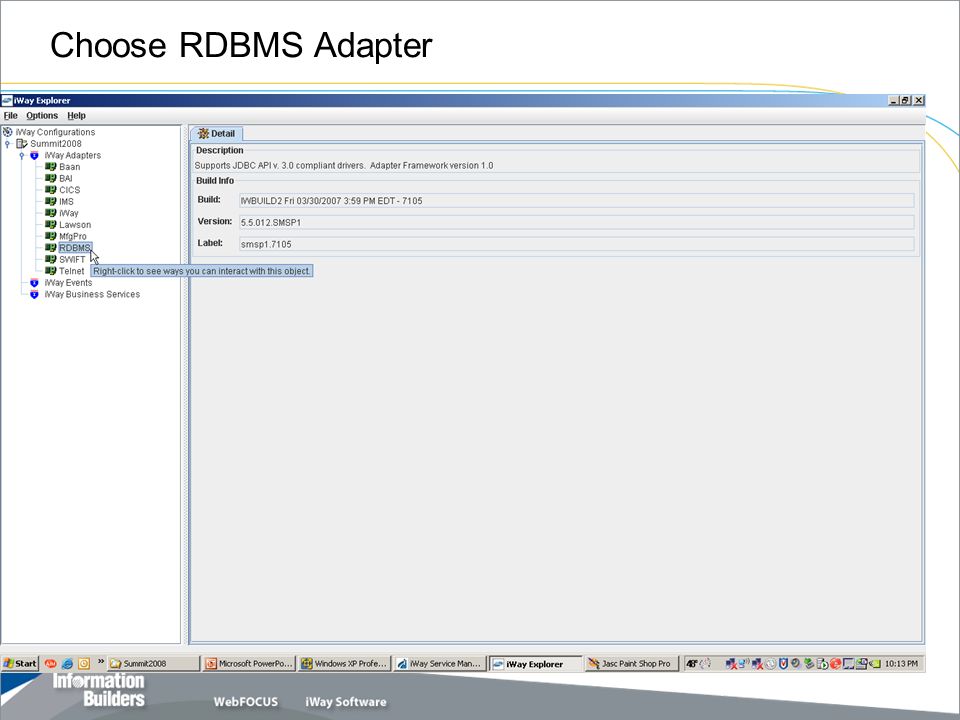The image size is (960, 720).
Task: Switch to Microsoft PowerPoint taskbar button
Action: click(249, 664)
